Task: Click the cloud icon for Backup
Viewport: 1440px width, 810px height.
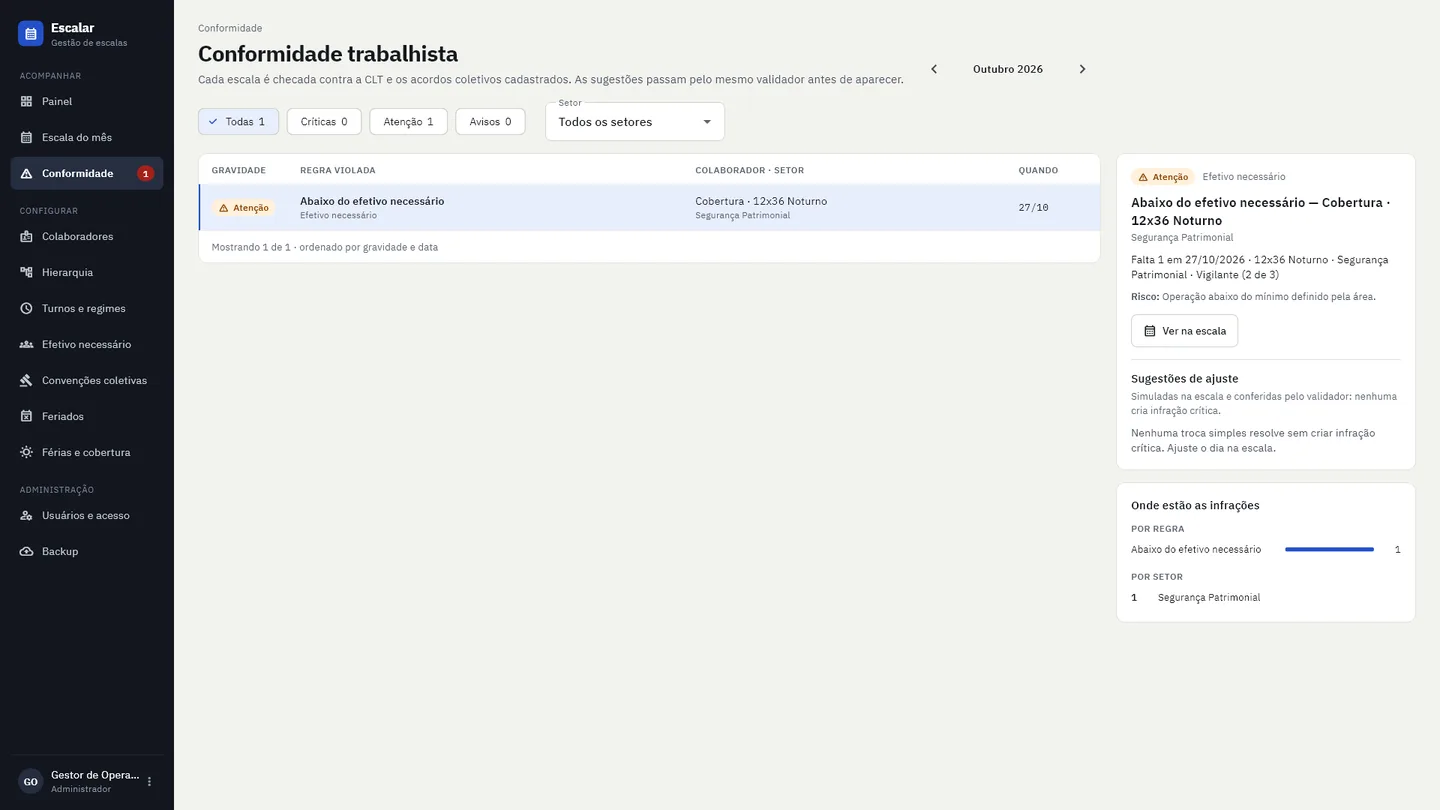Action: tap(26, 551)
